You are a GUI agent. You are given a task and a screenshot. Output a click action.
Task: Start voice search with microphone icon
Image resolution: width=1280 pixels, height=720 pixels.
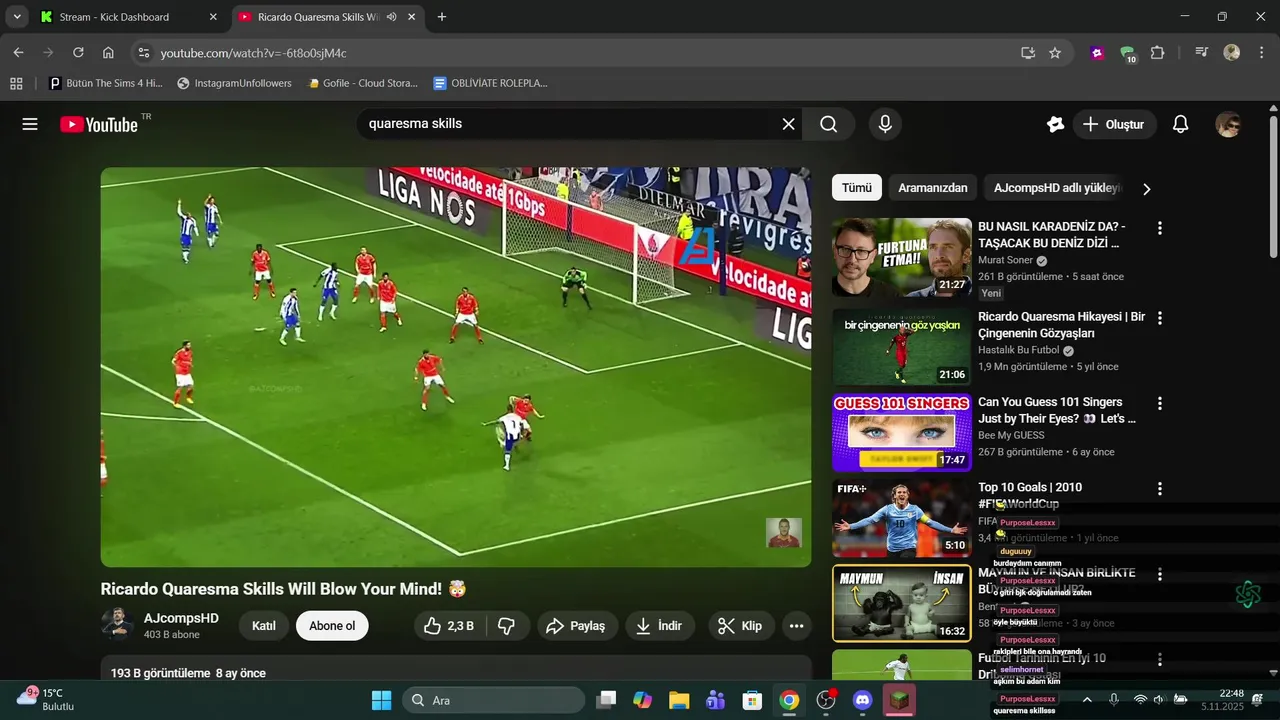coord(884,124)
